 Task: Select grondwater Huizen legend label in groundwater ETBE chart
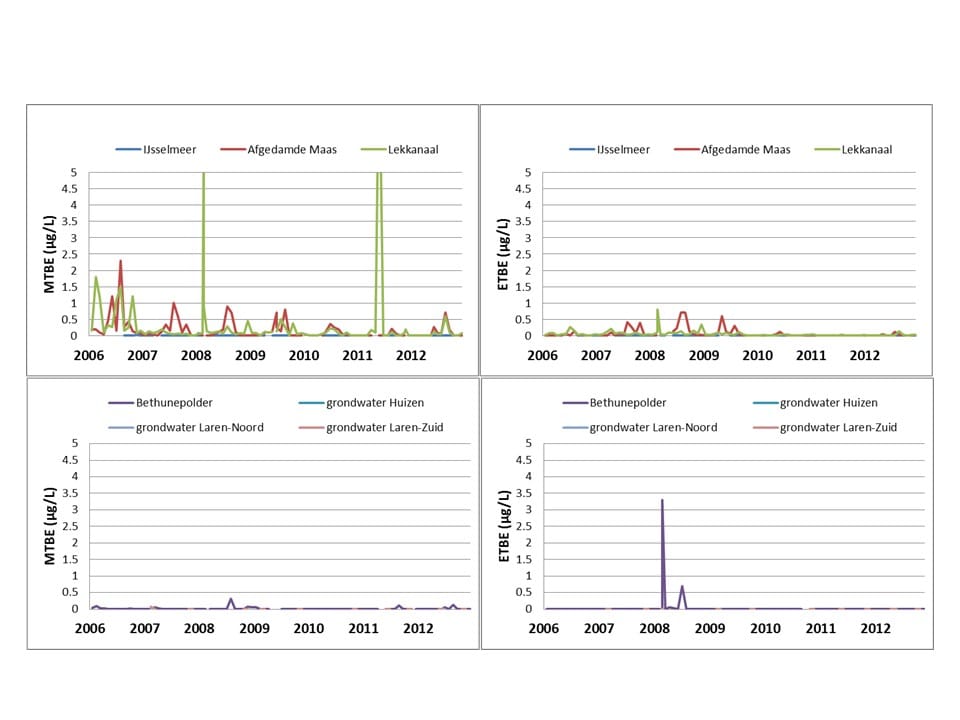(829, 403)
